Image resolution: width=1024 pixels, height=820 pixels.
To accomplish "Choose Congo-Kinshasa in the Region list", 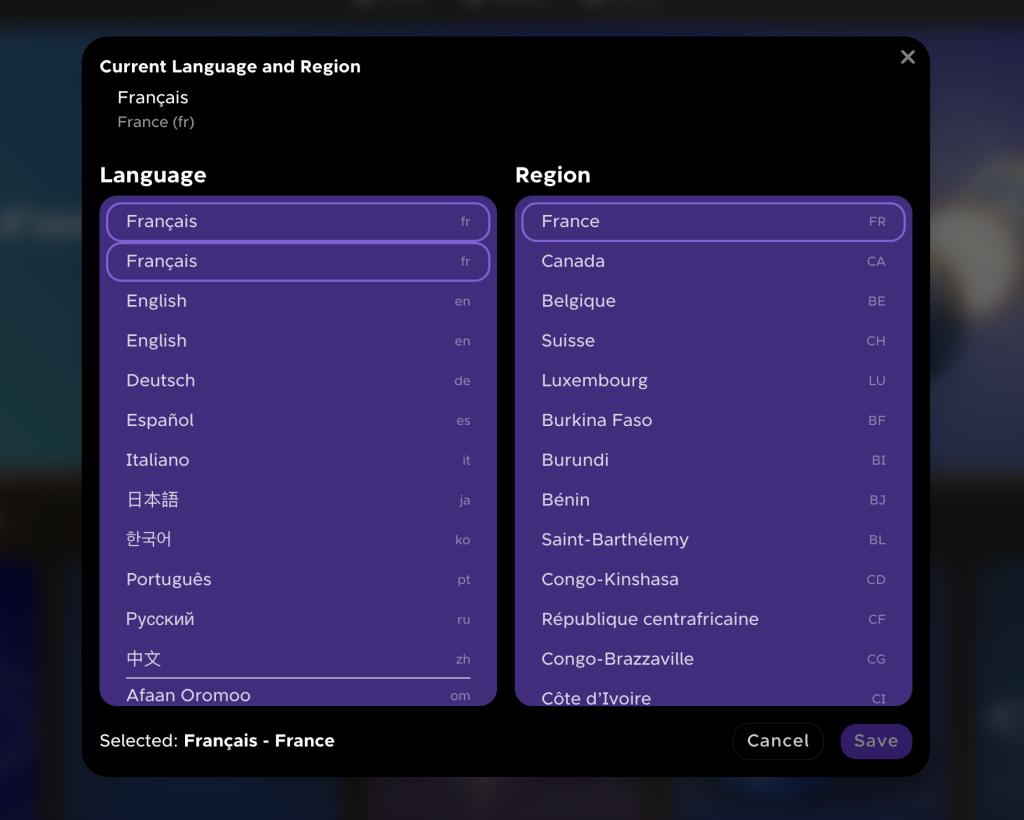I will click(x=713, y=580).
